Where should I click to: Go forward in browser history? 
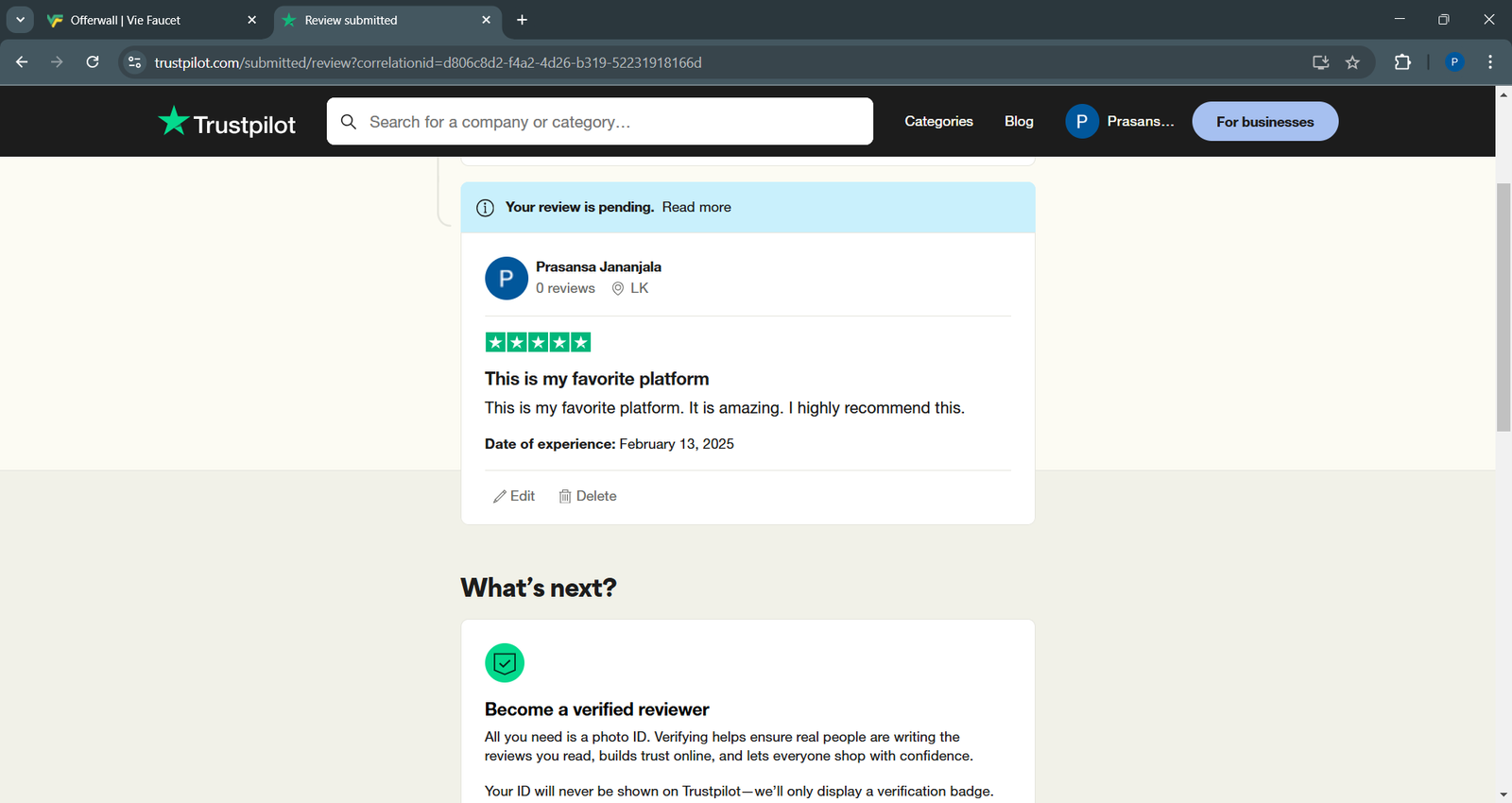point(57,62)
